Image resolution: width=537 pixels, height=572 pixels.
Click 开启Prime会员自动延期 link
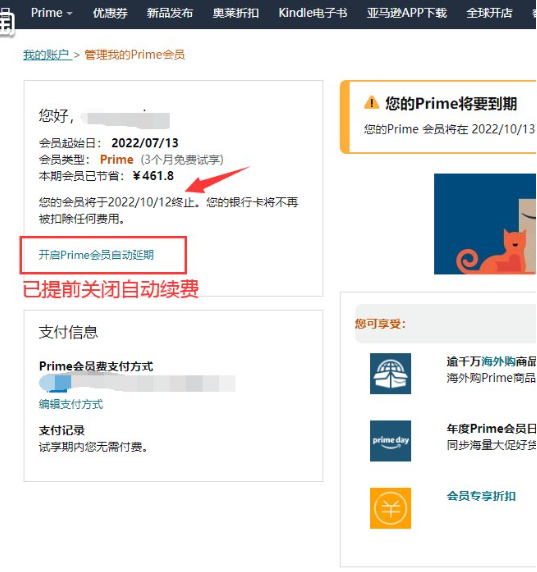[96, 255]
